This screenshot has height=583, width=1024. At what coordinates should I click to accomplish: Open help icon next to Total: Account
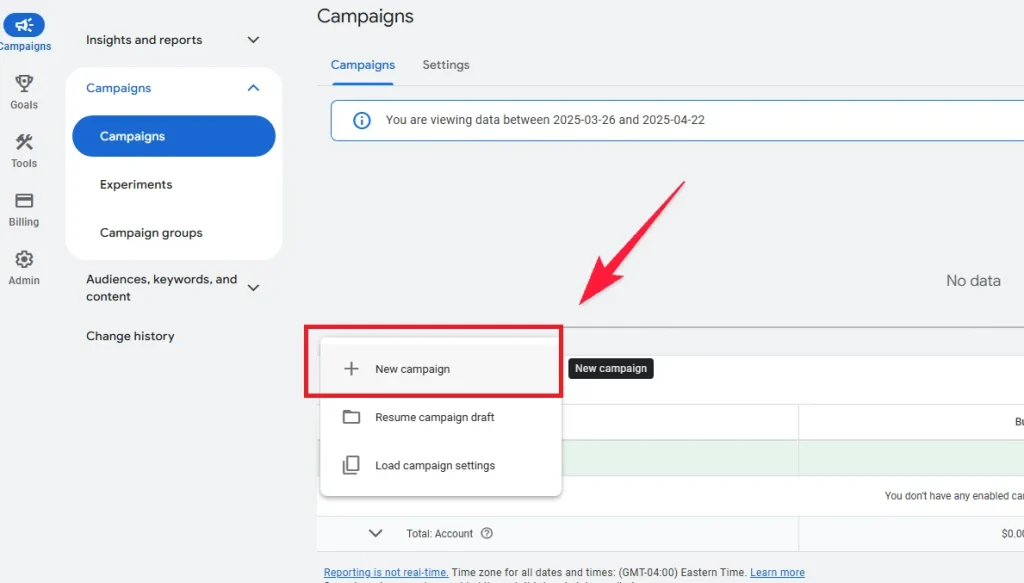(487, 533)
